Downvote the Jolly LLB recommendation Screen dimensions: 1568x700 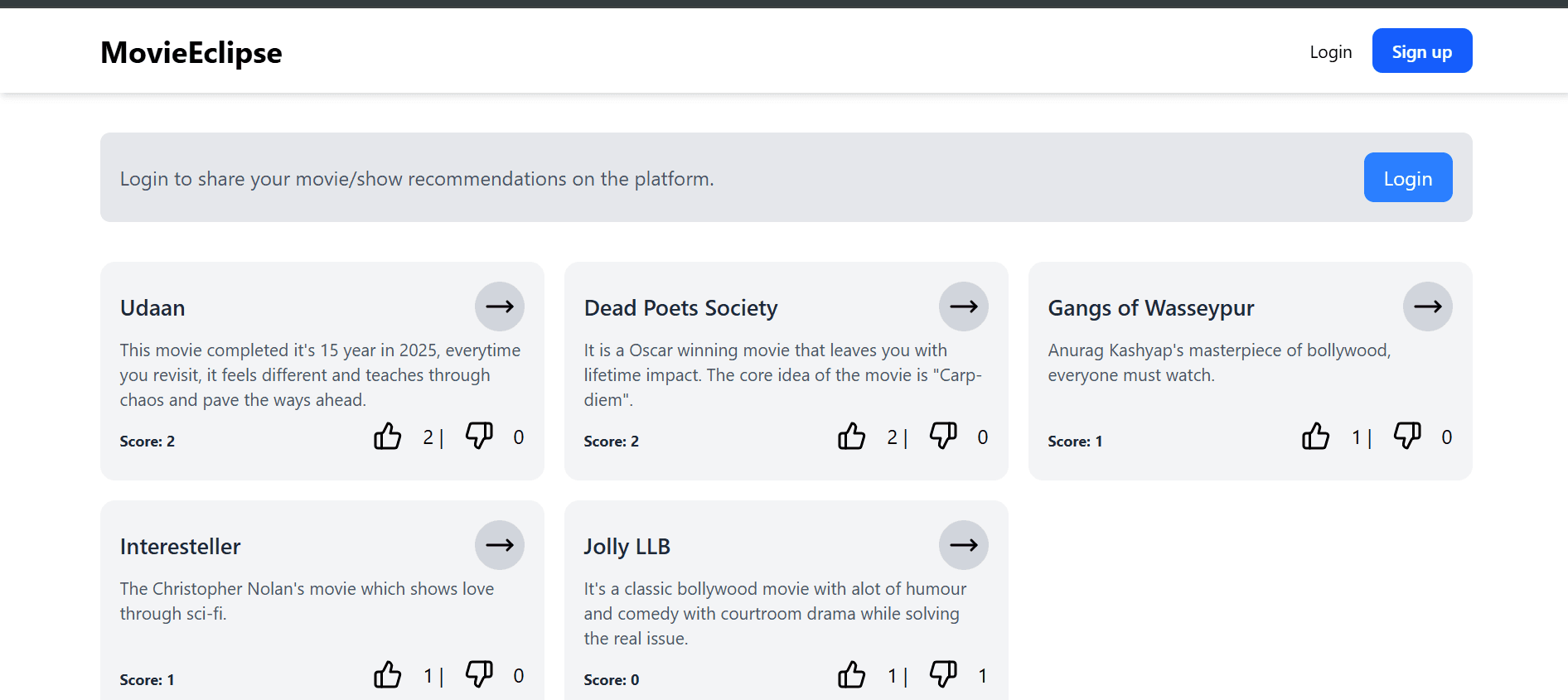coord(943,674)
